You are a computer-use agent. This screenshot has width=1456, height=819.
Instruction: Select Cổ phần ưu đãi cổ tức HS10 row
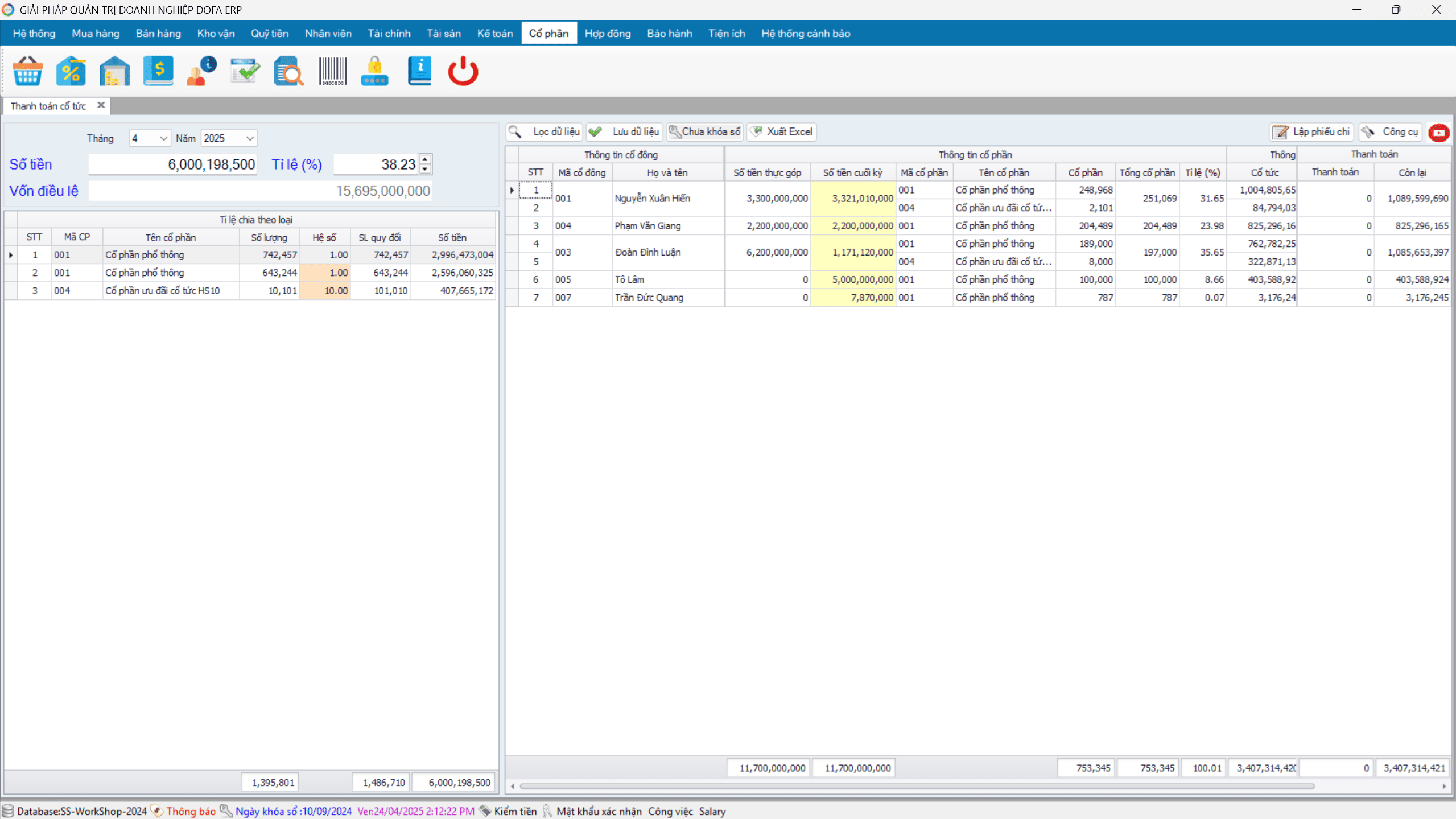(x=250, y=290)
